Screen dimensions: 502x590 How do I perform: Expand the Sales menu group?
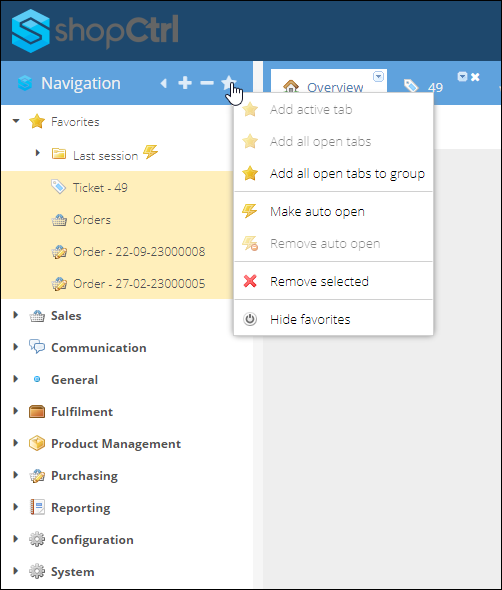[x=15, y=315]
